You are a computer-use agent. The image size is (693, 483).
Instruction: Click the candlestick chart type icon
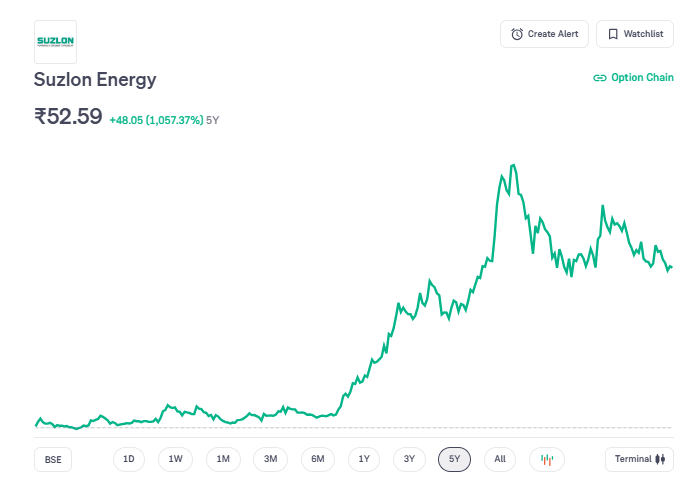[547, 459]
